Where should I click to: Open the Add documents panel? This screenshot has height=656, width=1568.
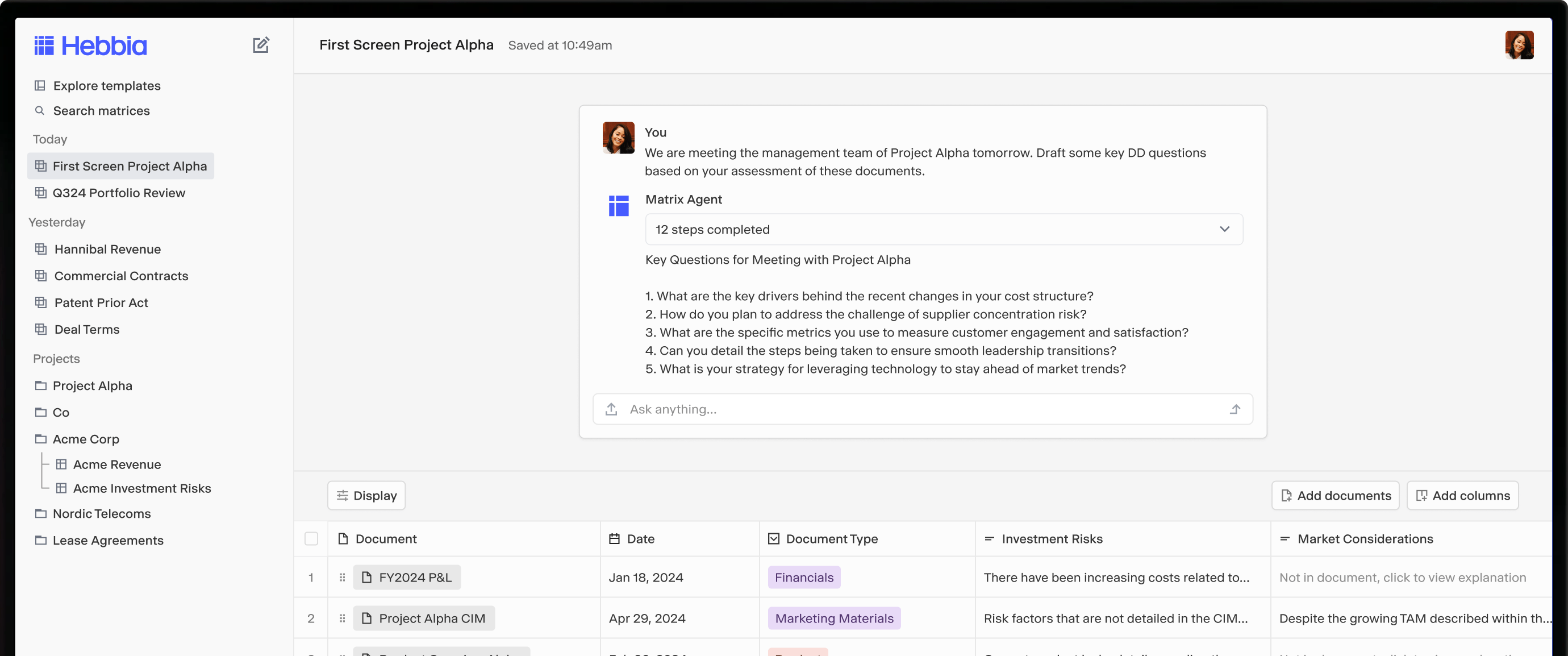point(1335,495)
